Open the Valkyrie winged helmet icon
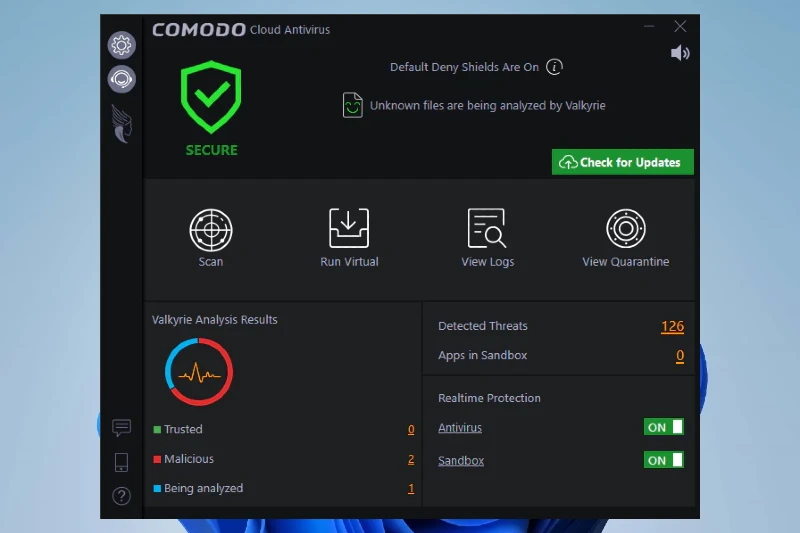800x533 pixels. 122,124
